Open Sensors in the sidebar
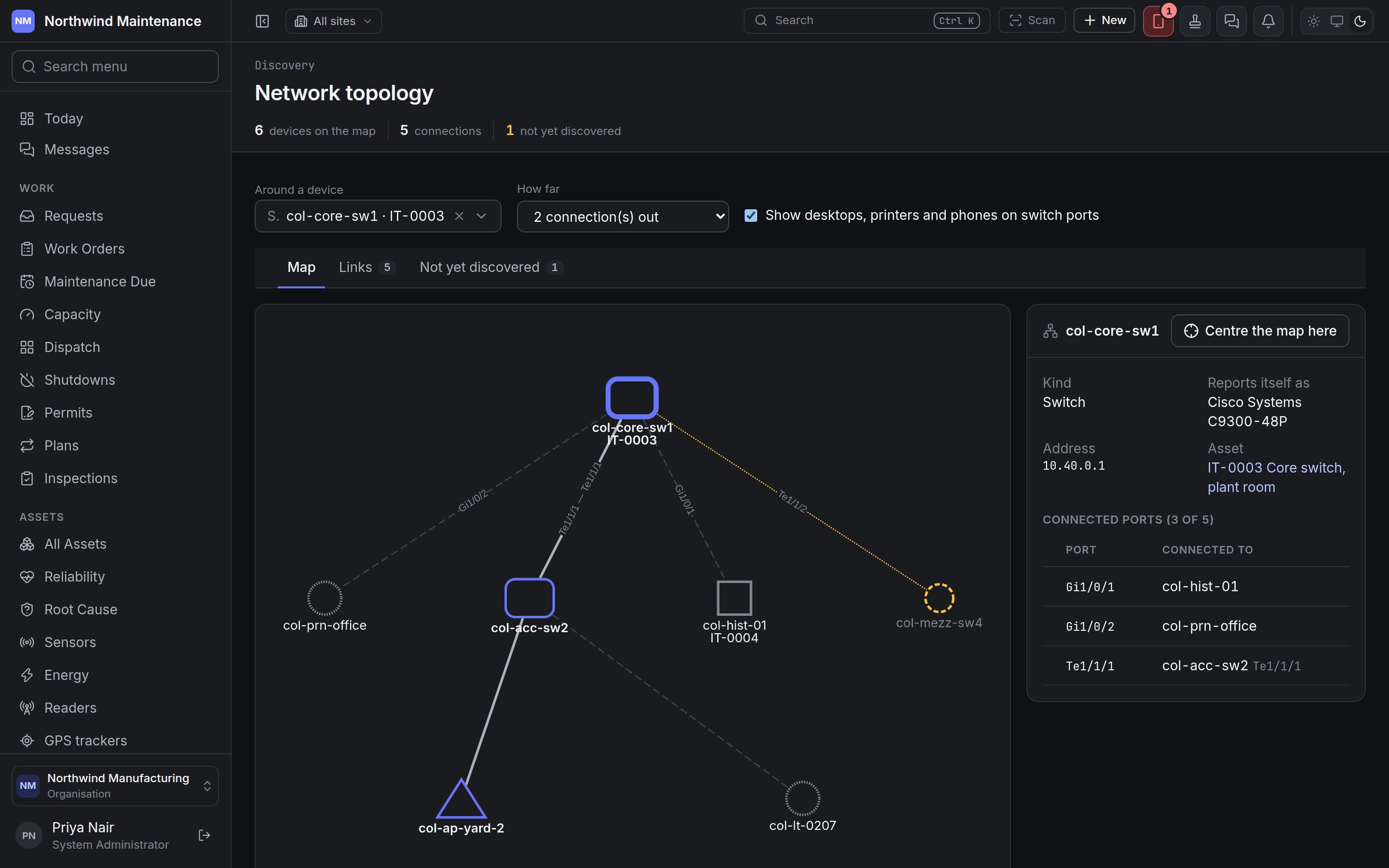The height and width of the screenshot is (868, 1389). click(x=115, y=642)
